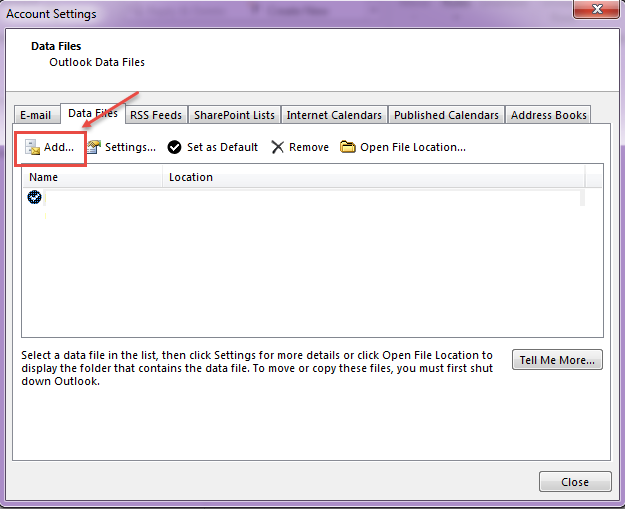Sort by the Name column header
The width and height of the screenshot is (625, 509).
click(x=92, y=177)
